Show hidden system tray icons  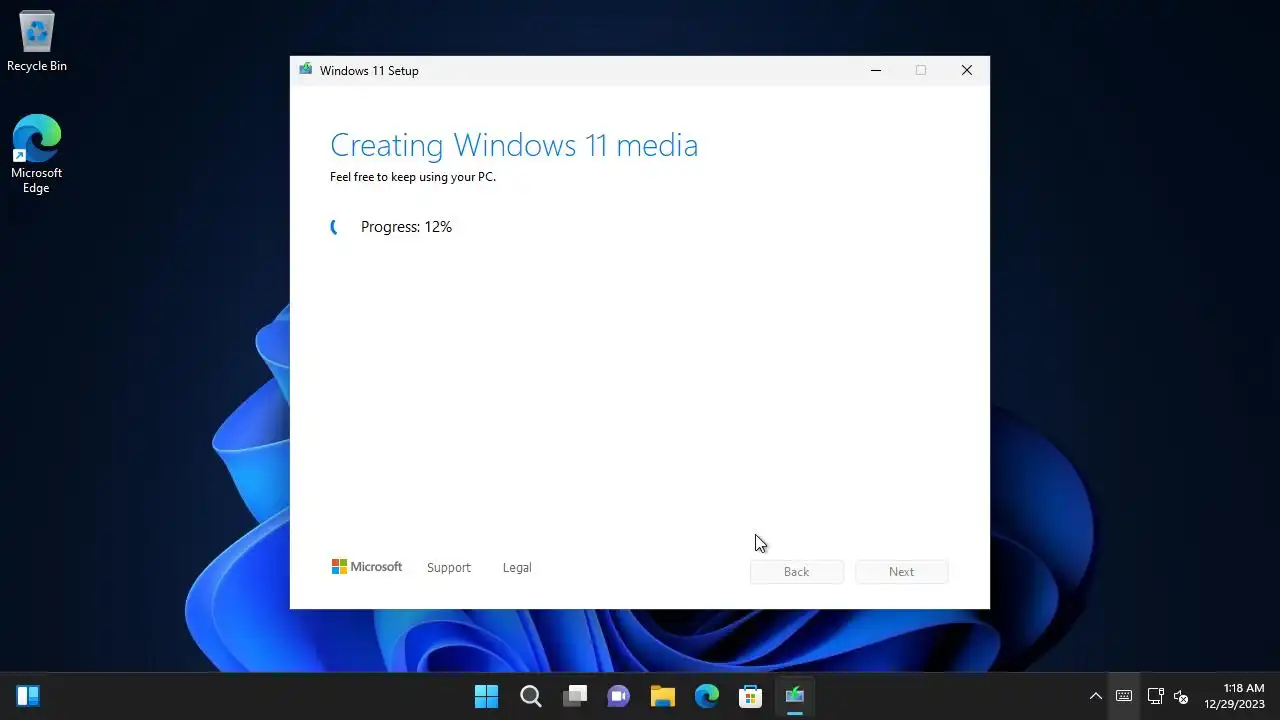1095,696
